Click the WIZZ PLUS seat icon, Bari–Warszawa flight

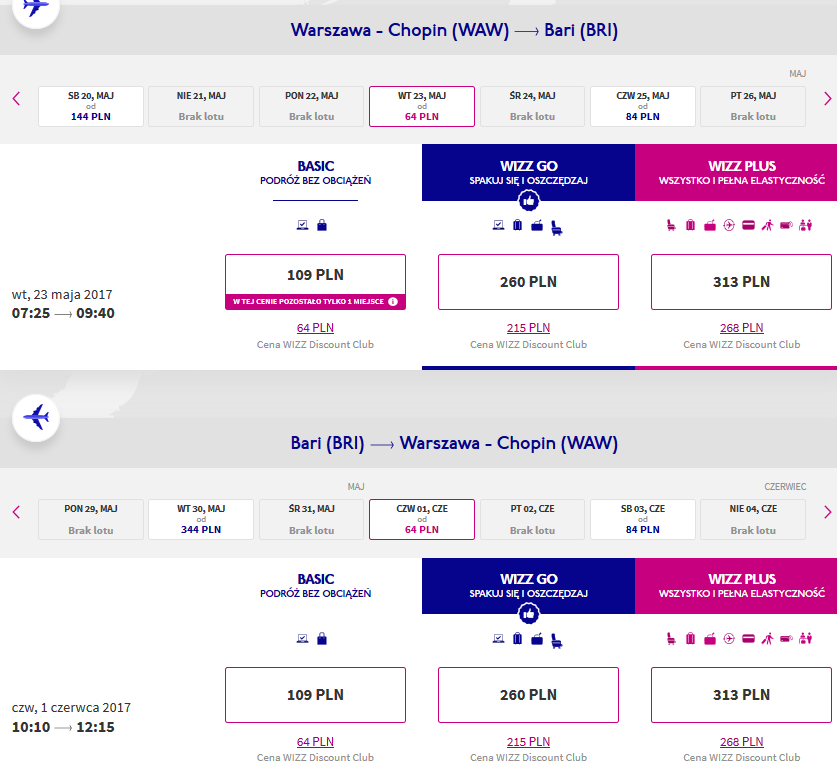click(x=671, y=638)
